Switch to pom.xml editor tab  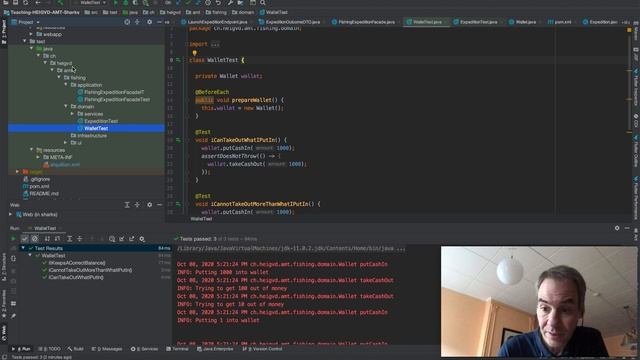[560, 22]
